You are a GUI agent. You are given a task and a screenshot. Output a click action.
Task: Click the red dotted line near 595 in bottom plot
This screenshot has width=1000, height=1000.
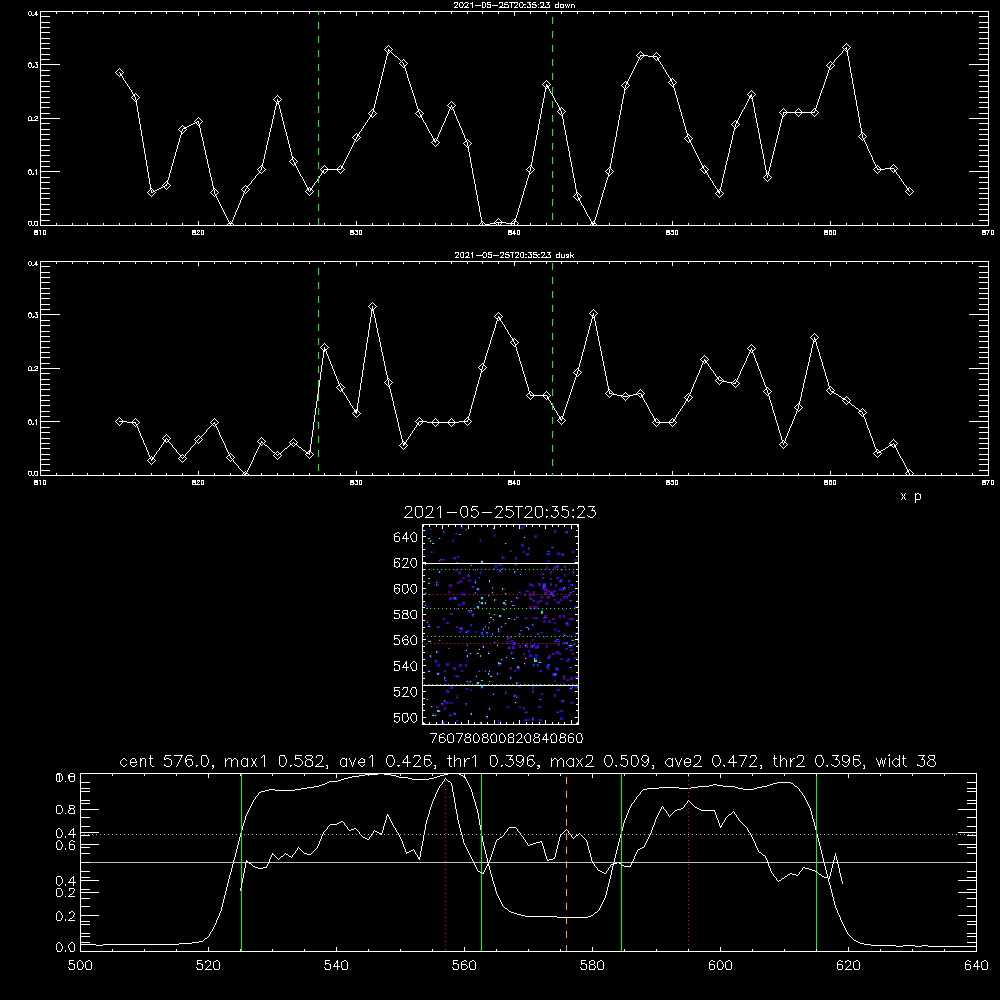click(x=689, y=861)
